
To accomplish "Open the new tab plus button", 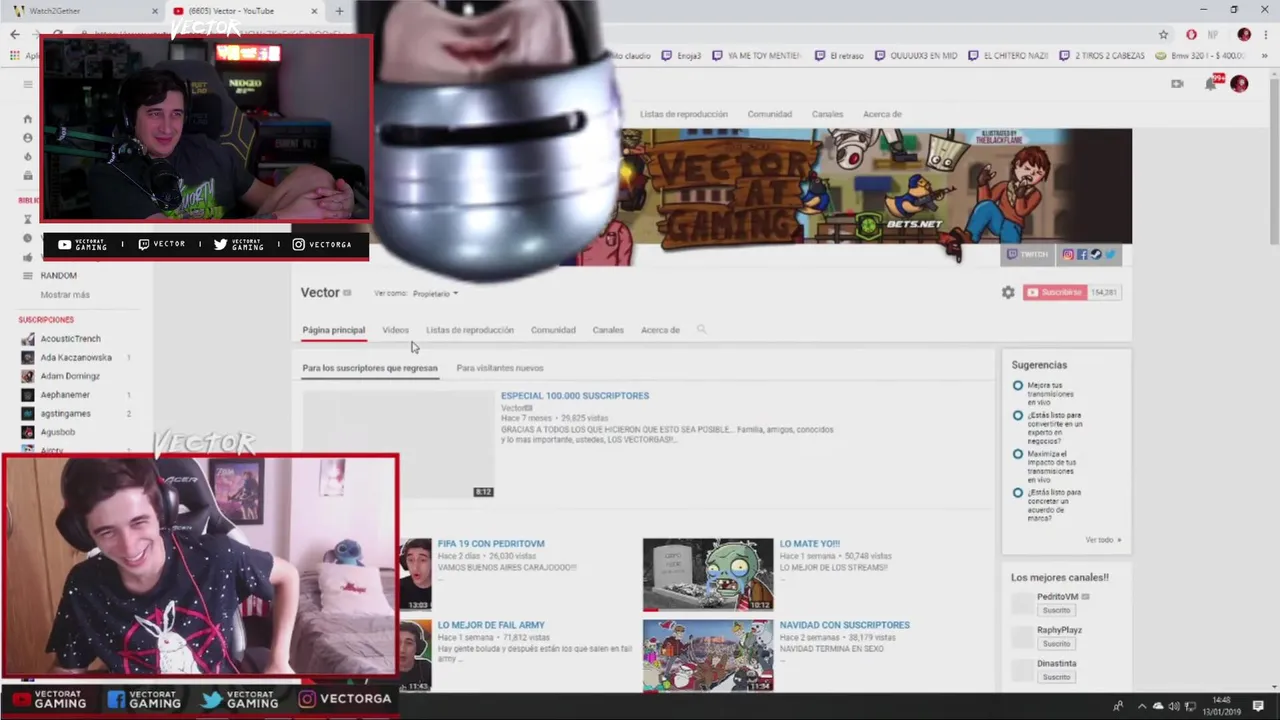I will (x=339, y=11).
